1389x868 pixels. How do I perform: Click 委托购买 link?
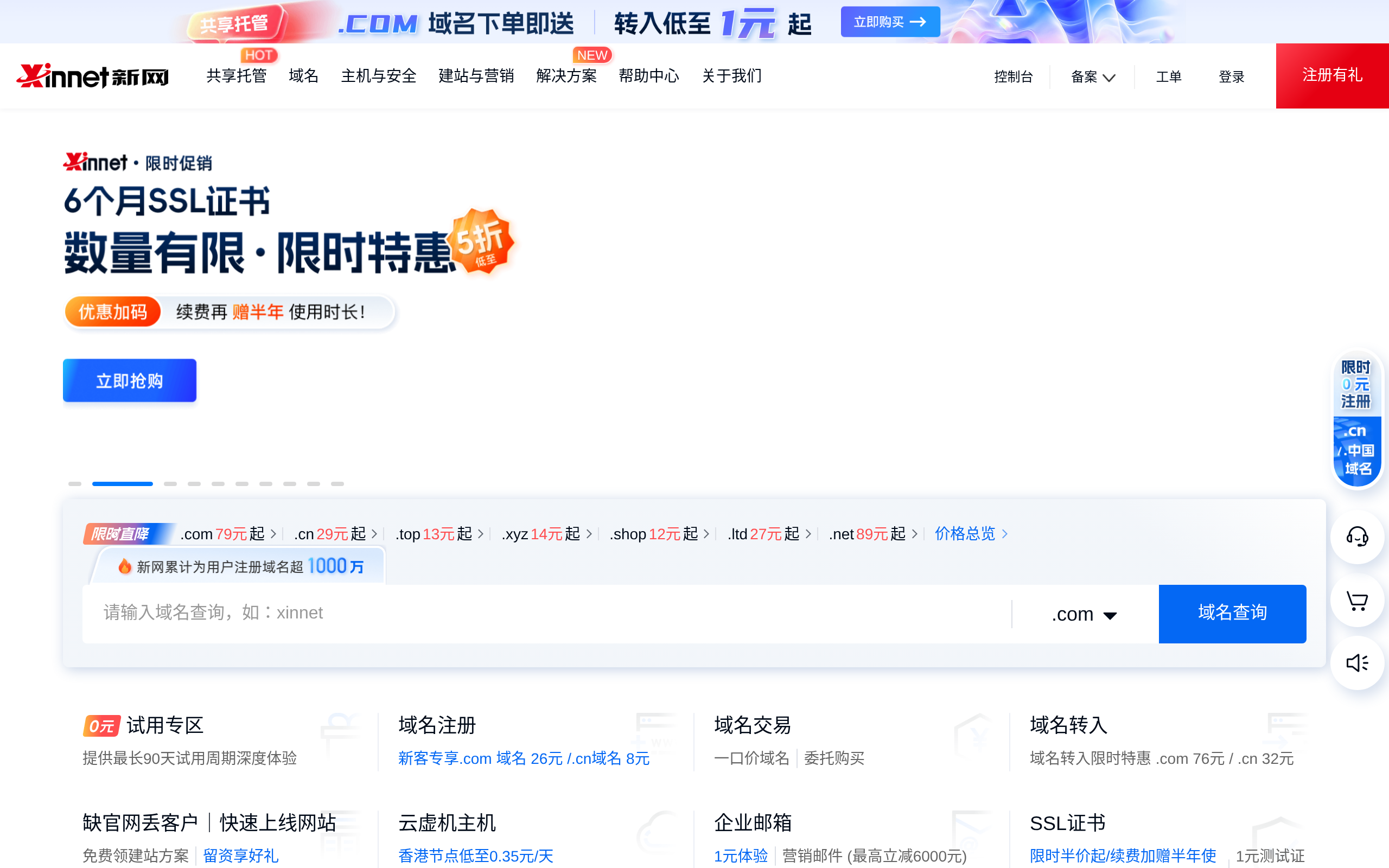[x=834, y=758]
